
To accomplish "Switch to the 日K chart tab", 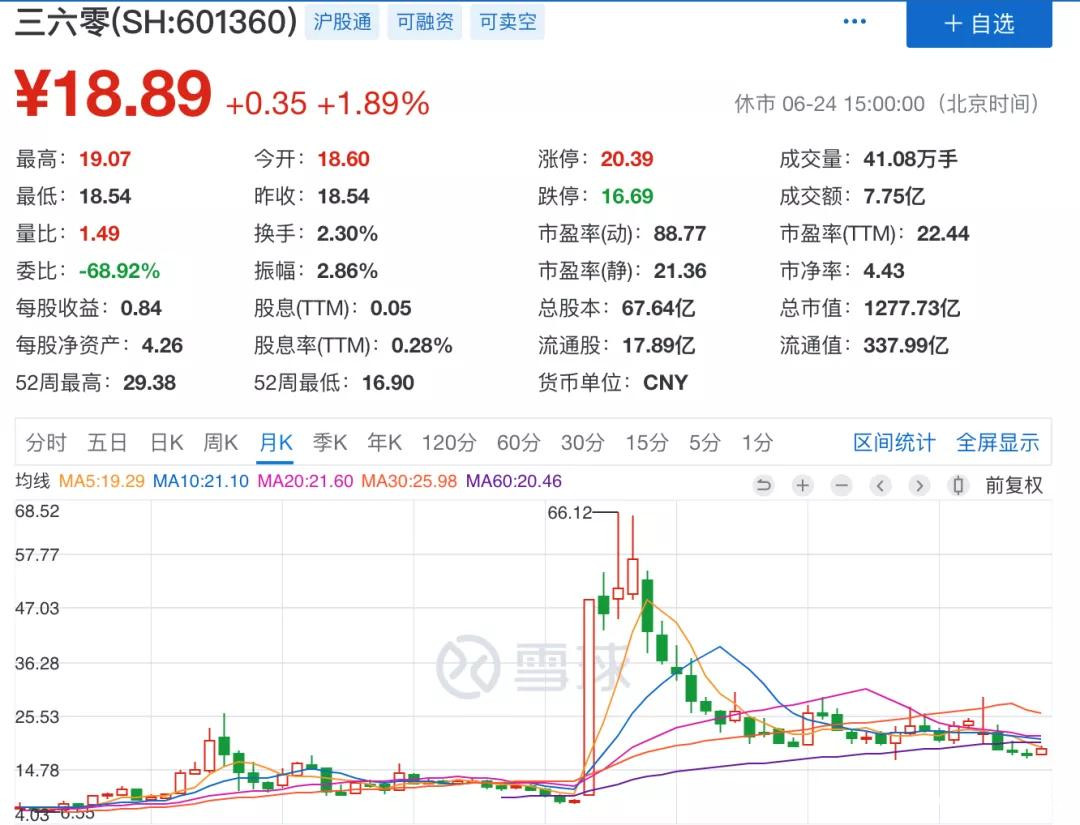I will pyautogui.click(x=167, y=442).
